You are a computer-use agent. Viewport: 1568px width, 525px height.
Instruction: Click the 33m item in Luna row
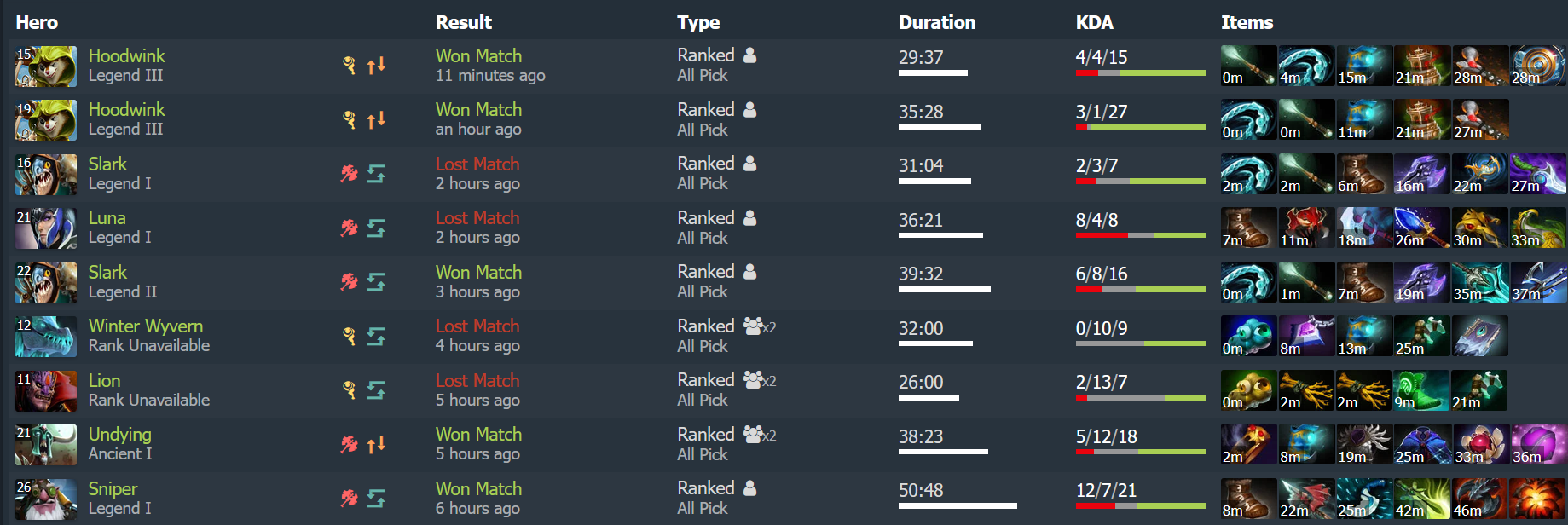click(x=1538, y=228)
